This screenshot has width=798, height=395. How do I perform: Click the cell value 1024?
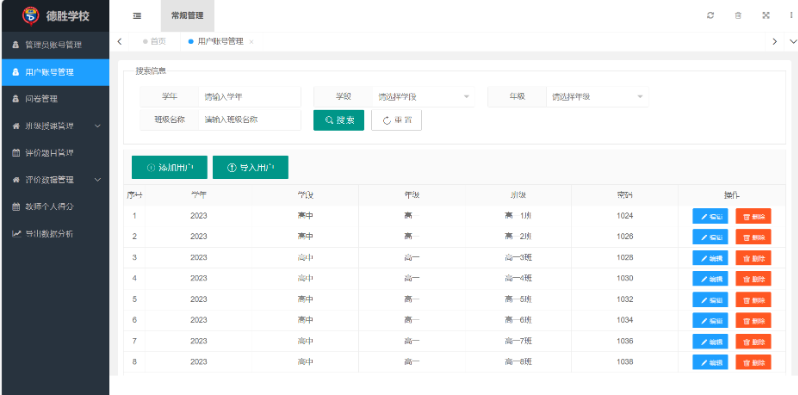624,216
